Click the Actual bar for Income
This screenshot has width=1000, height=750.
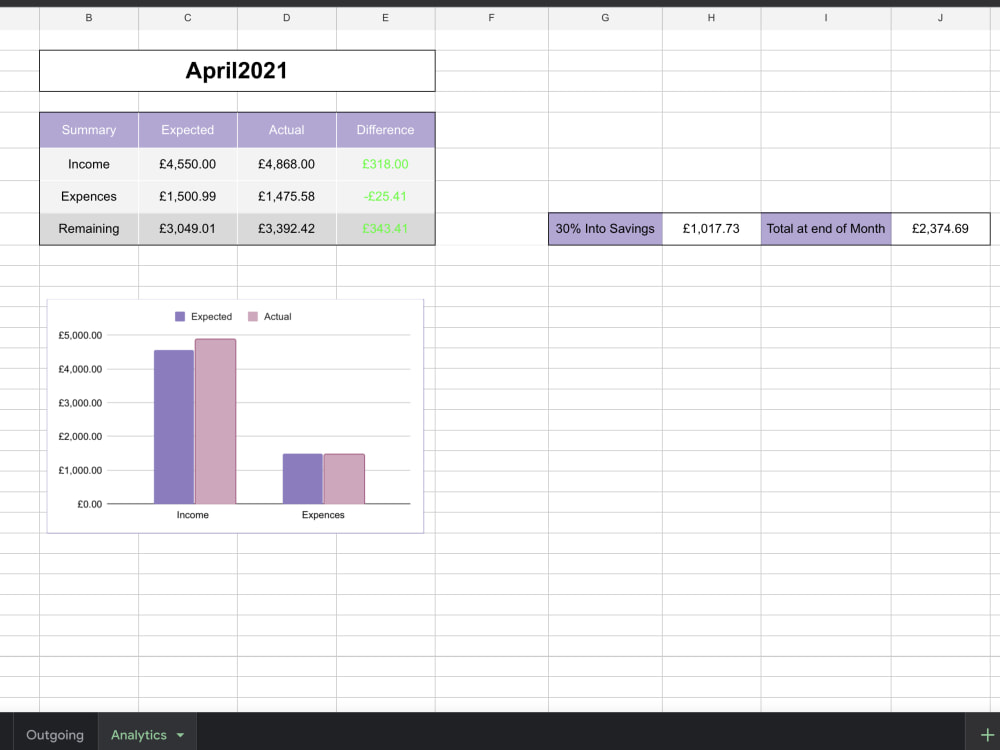(213, 420)
